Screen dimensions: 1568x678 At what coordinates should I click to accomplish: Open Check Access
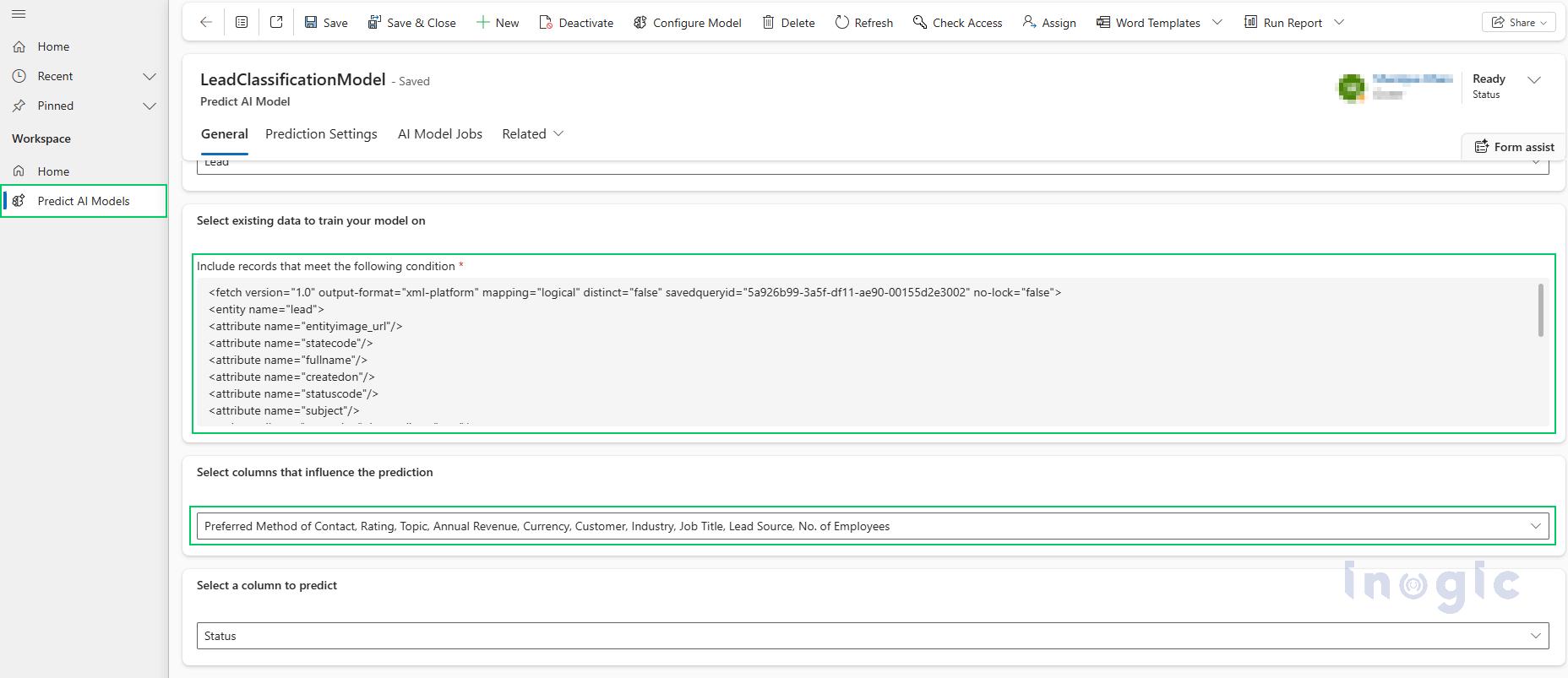click(x=957, y=23)
